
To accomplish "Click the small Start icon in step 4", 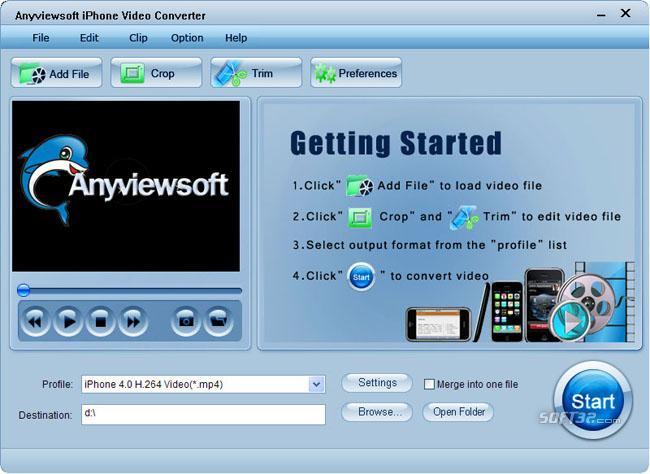I will [361, 277].
